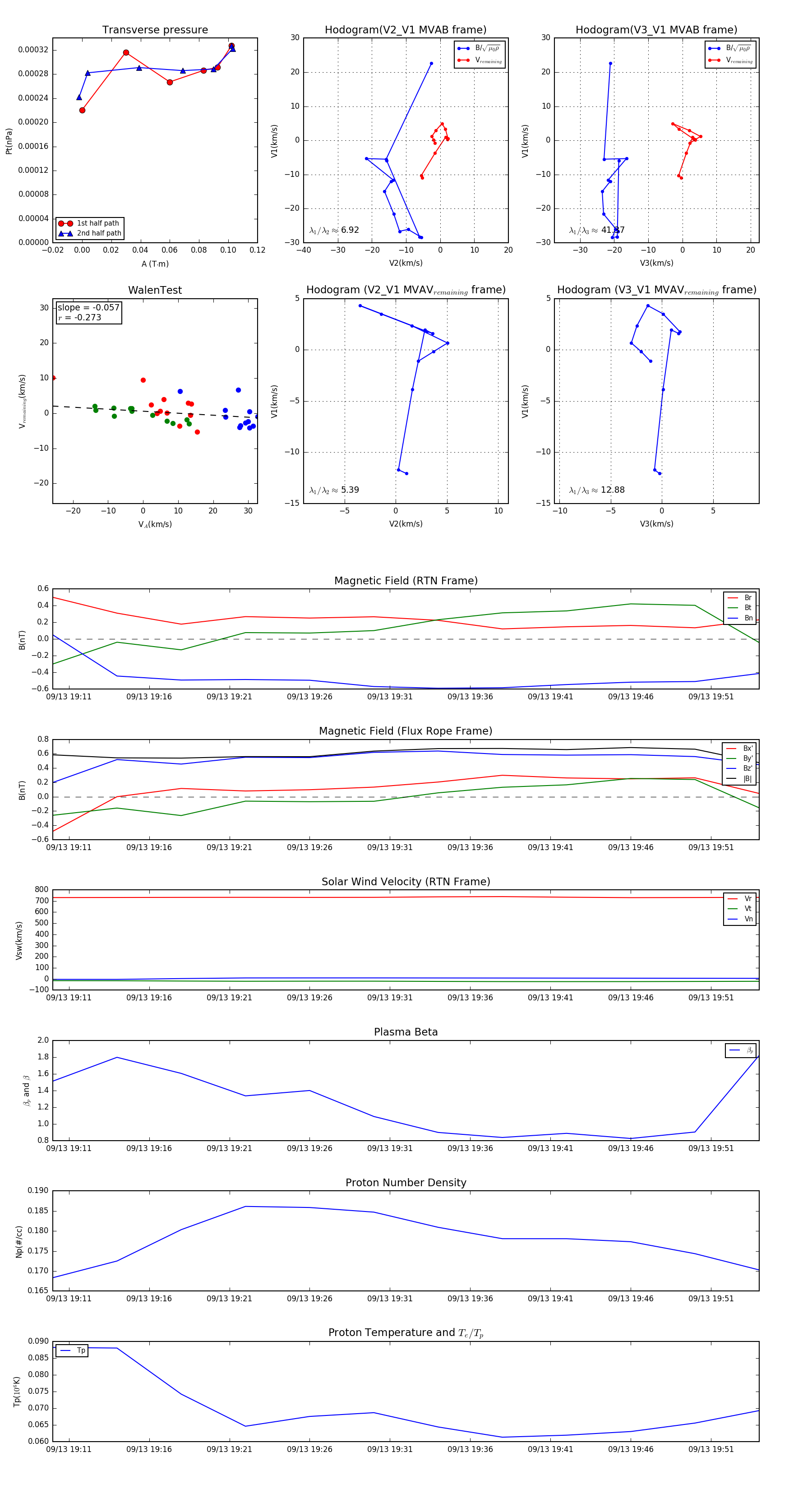Click the 'V2(km/s)' x-axis label under V2_V1 MVAV remaining hodogram
812x1489 pixels.
pyautogui.click(x=405, y=524)
